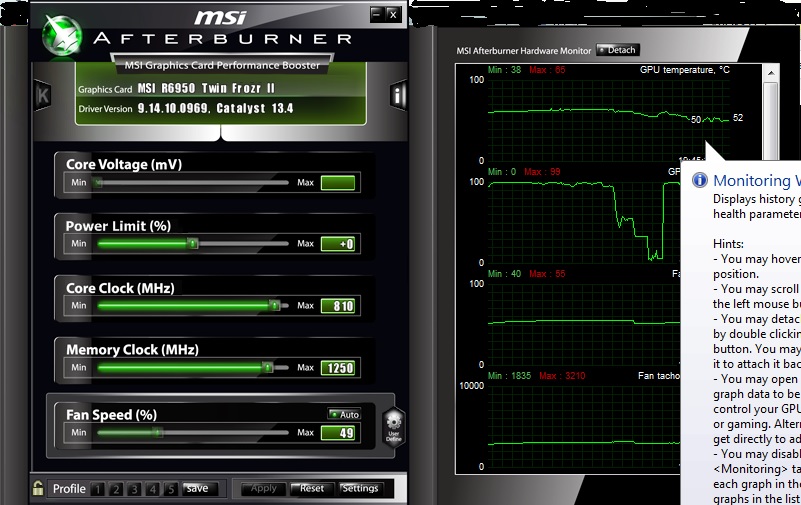The image size is (801, 505).
Task: Click the Monitoring tooltip info icon
Action: (x=699, y=180)
